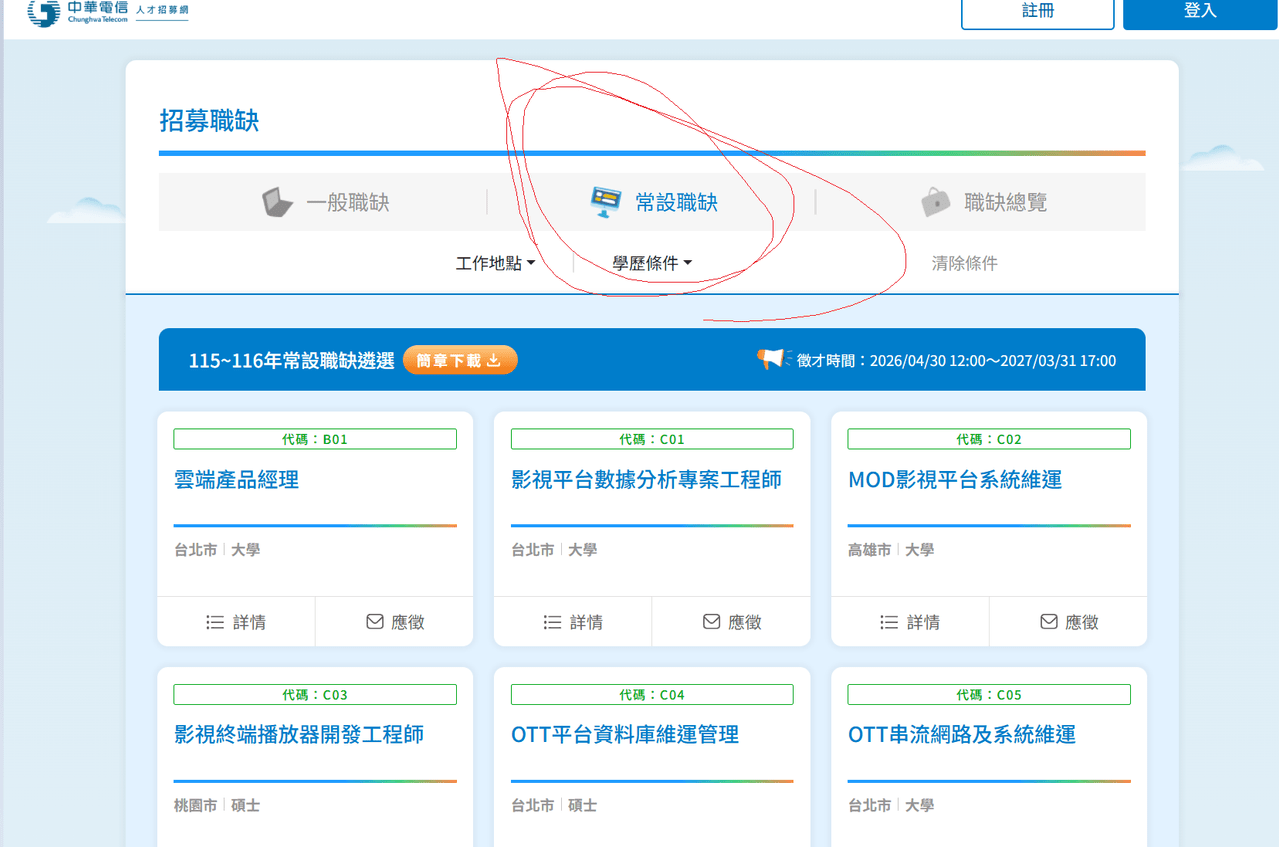Click the briefcase icon beside 職缺總覽
The image size is (1279, 847).
(x=936, y=202)
